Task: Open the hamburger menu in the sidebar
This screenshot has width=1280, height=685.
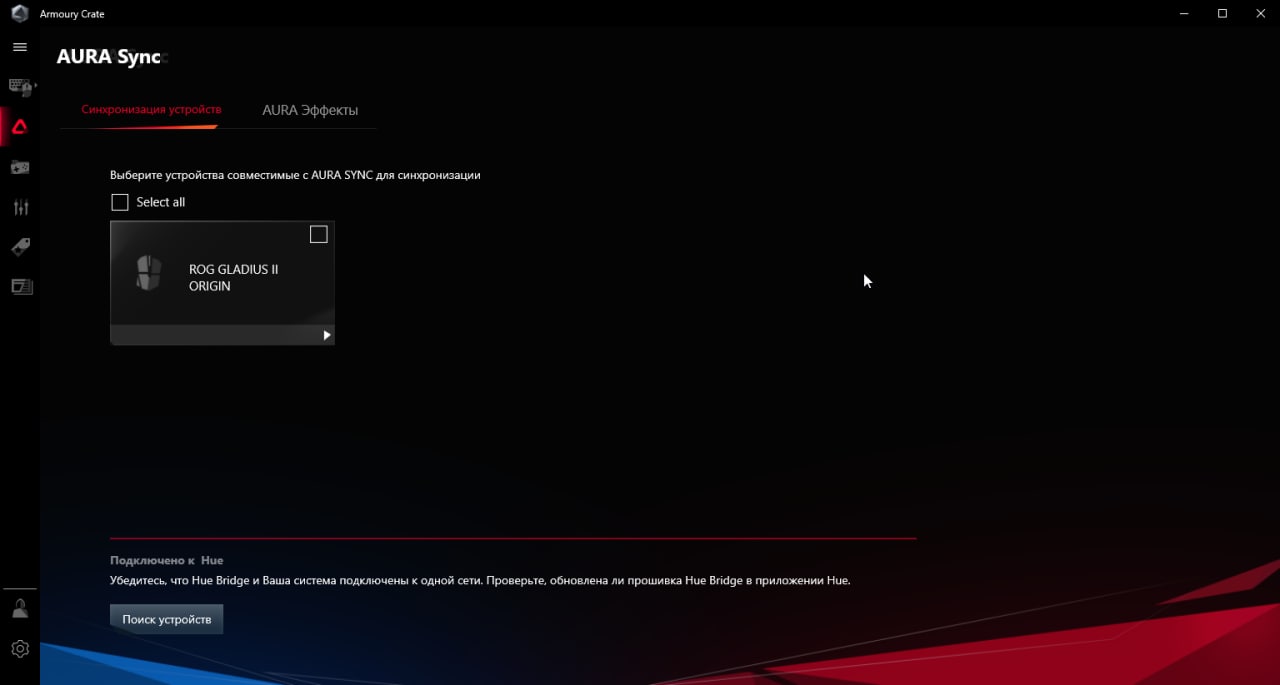Action: click(x=20, y=47)
